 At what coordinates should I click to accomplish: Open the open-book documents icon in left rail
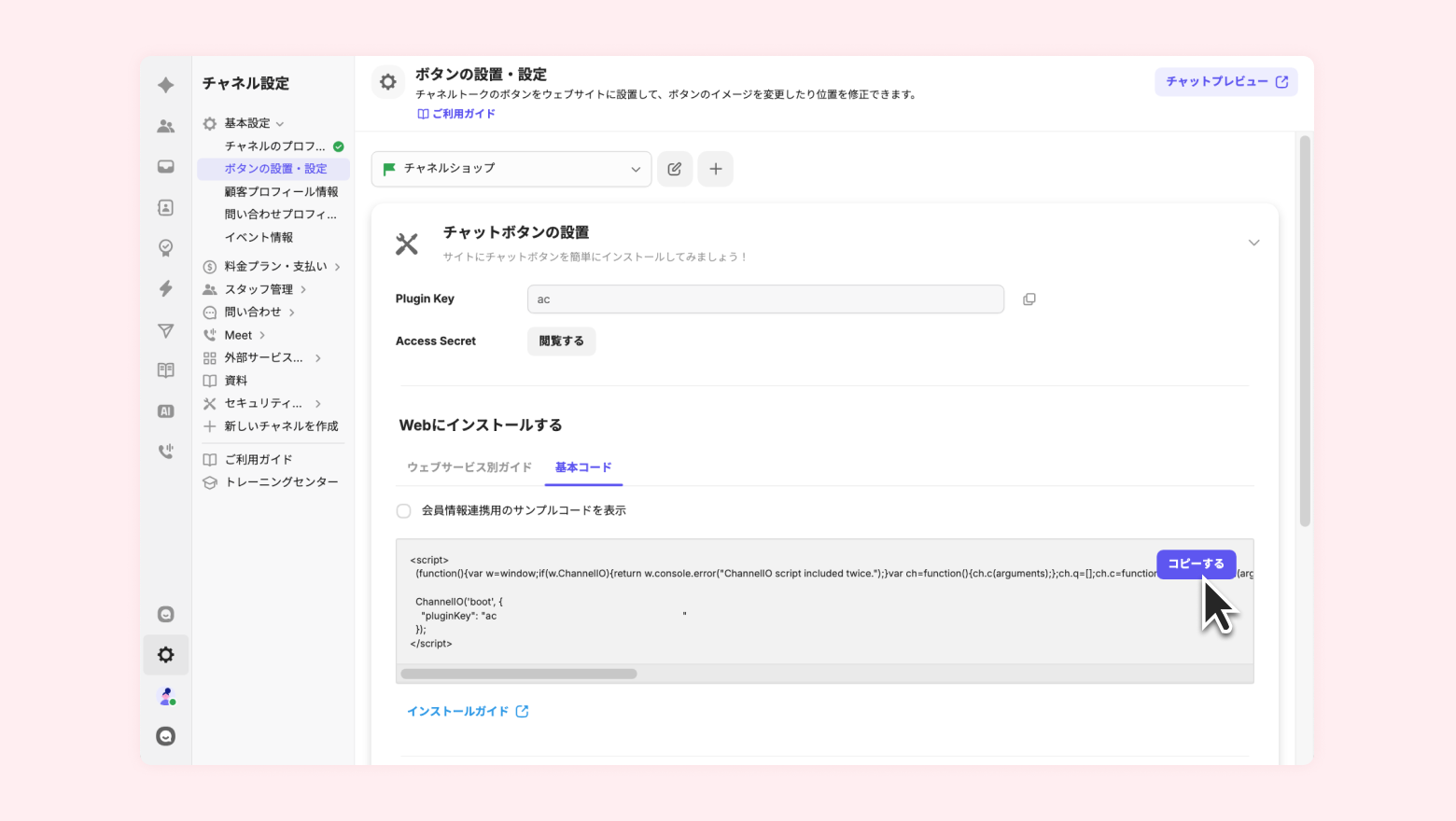click(x=166, y=370)
